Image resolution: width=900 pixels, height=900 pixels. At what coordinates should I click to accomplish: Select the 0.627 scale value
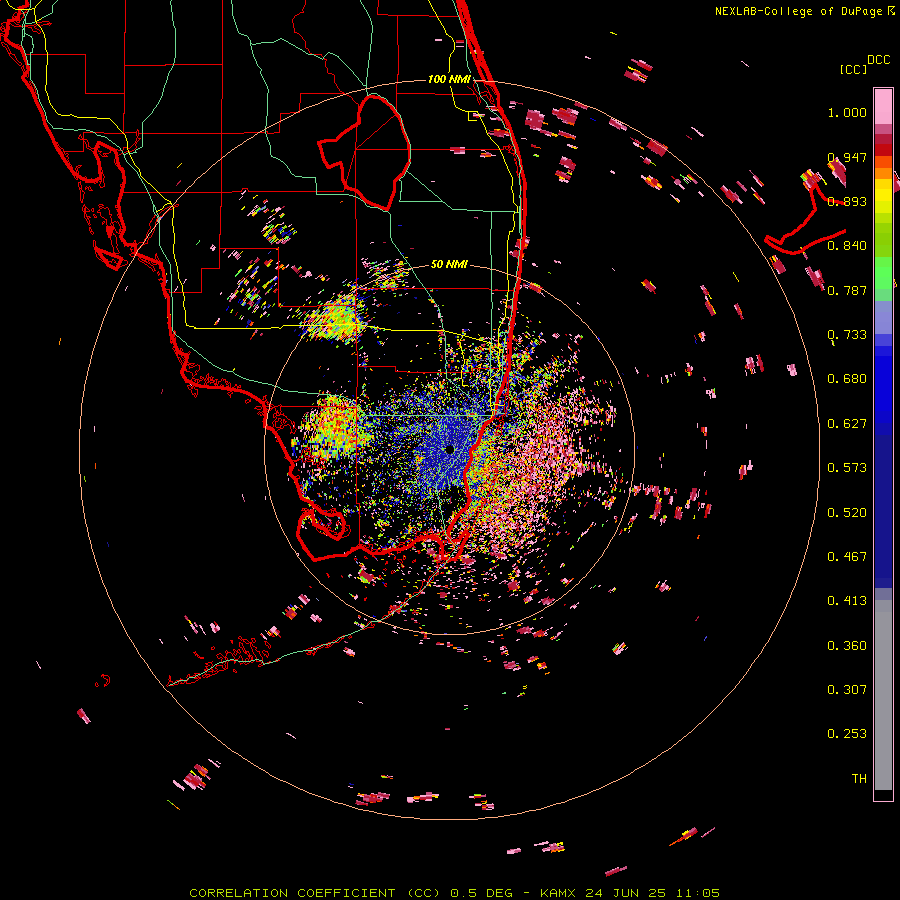coord(847,424)
